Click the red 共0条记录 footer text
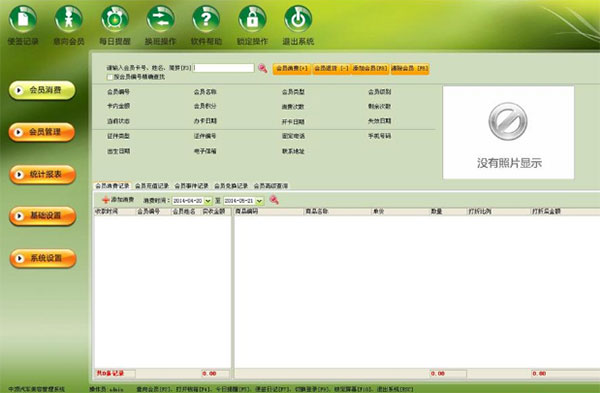600x393 pixels. 110,373
